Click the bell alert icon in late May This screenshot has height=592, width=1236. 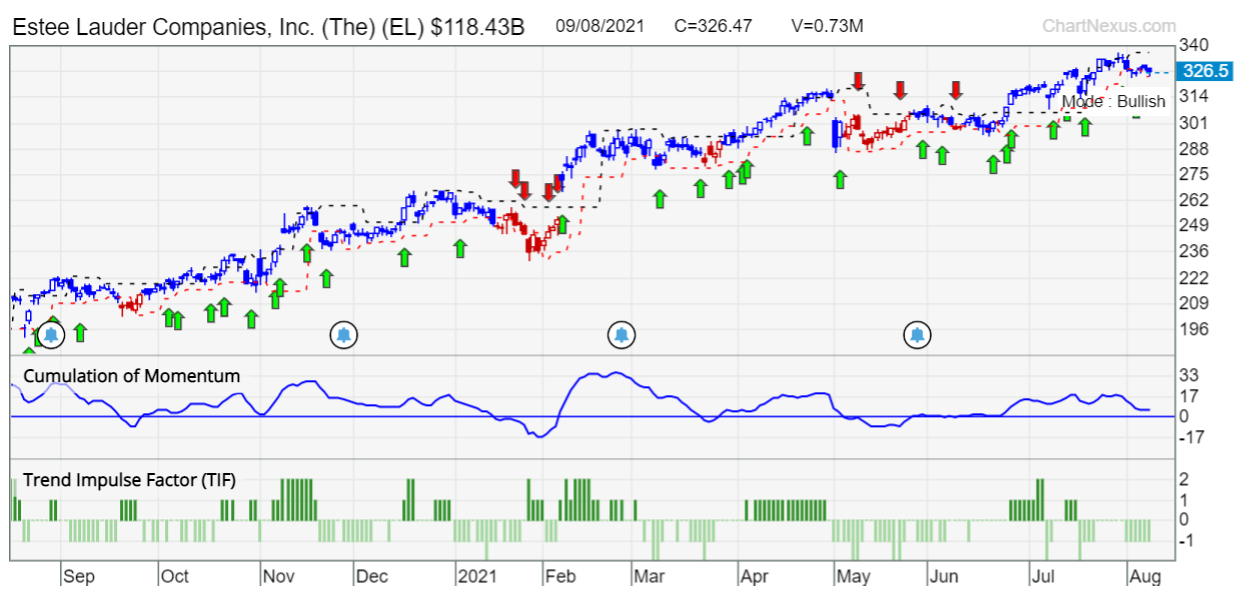point(917,335)
